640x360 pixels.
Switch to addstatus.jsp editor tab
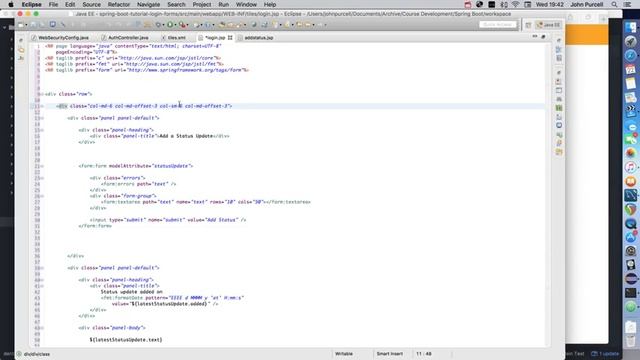(258, 38)
